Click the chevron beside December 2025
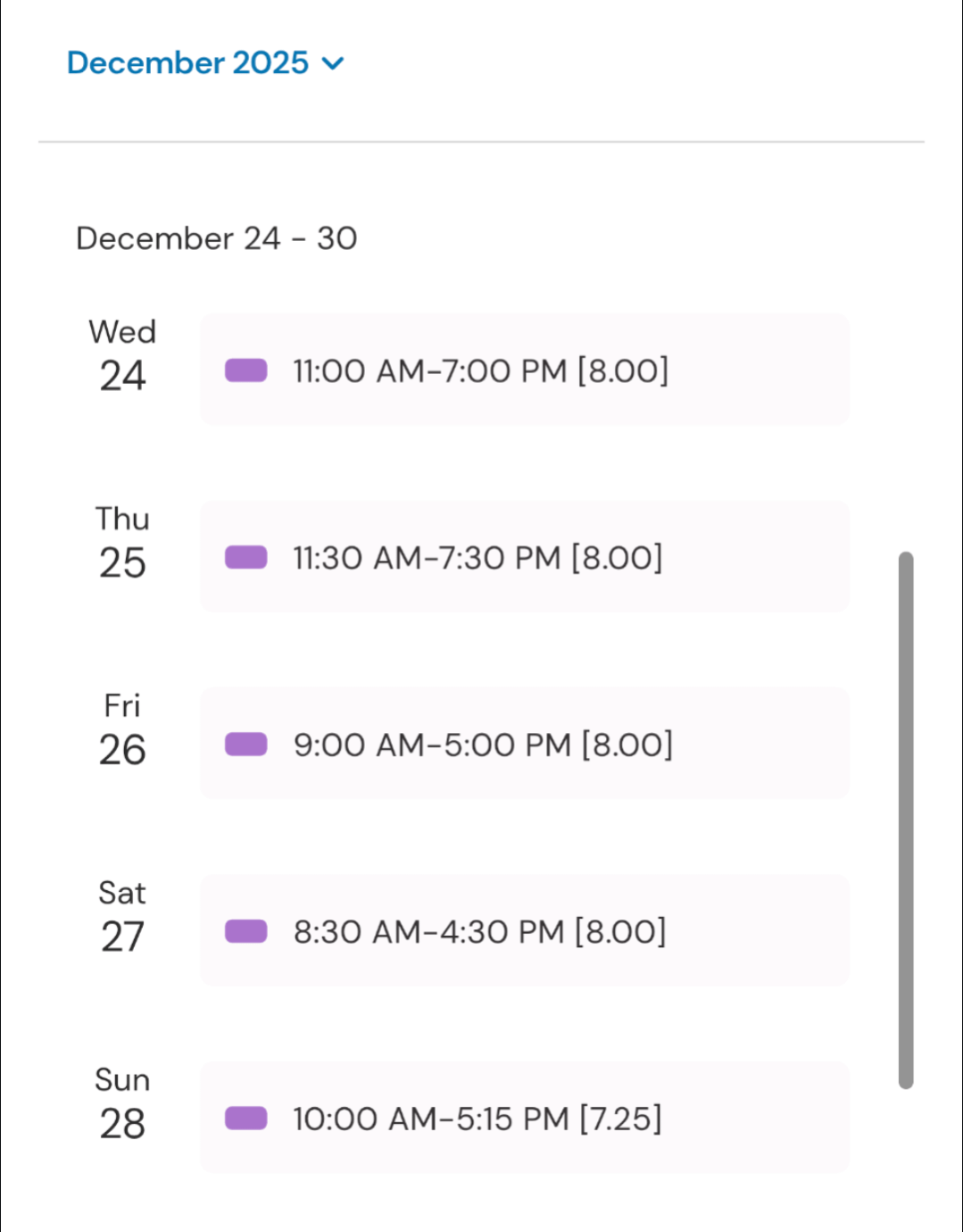963x1232 pixels. tap(333, 63)
